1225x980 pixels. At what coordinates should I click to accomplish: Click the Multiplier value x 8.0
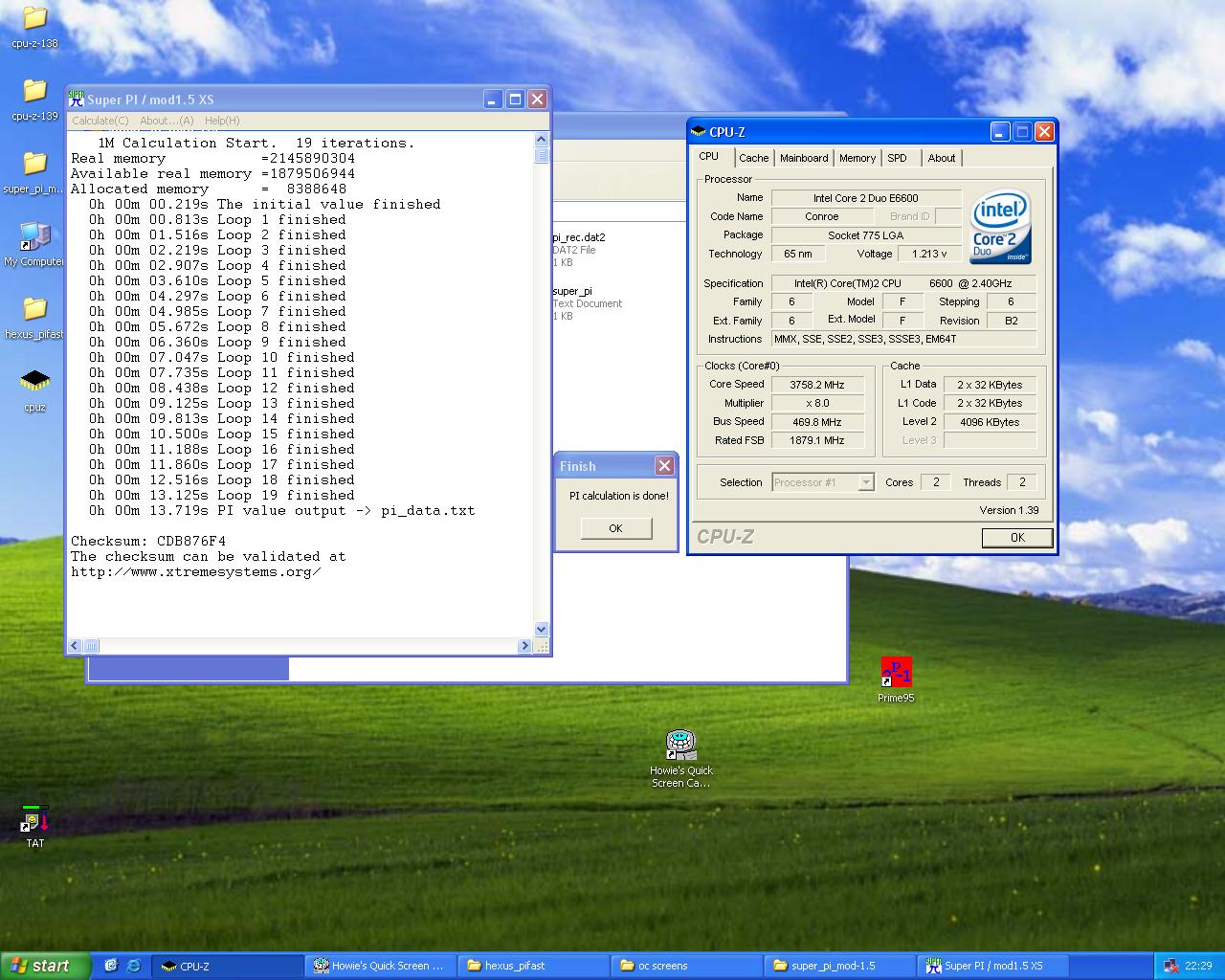click(817, 403)
